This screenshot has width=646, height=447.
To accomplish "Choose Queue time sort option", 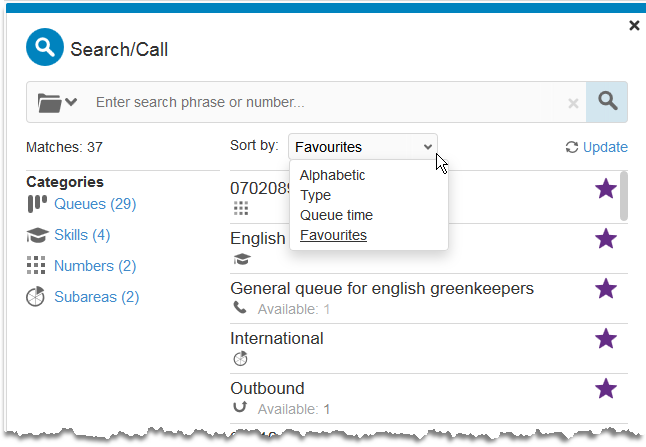I will coord(336,215).
